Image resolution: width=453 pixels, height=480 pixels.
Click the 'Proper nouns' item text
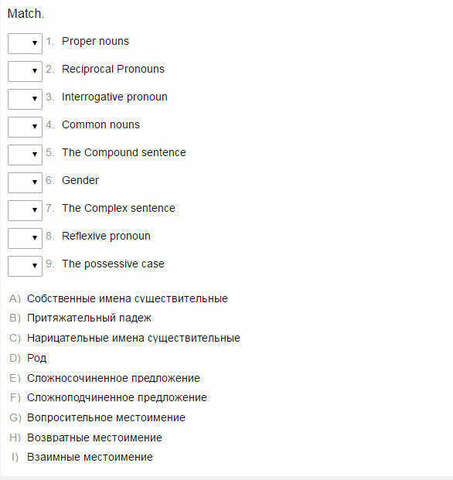pos(95,41)
